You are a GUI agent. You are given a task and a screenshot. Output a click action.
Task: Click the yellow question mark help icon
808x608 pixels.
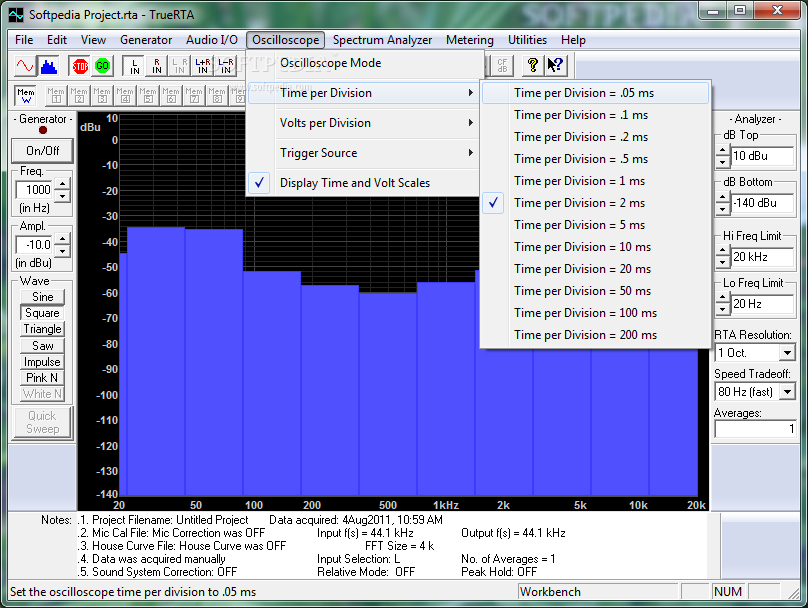pos(533,65)
